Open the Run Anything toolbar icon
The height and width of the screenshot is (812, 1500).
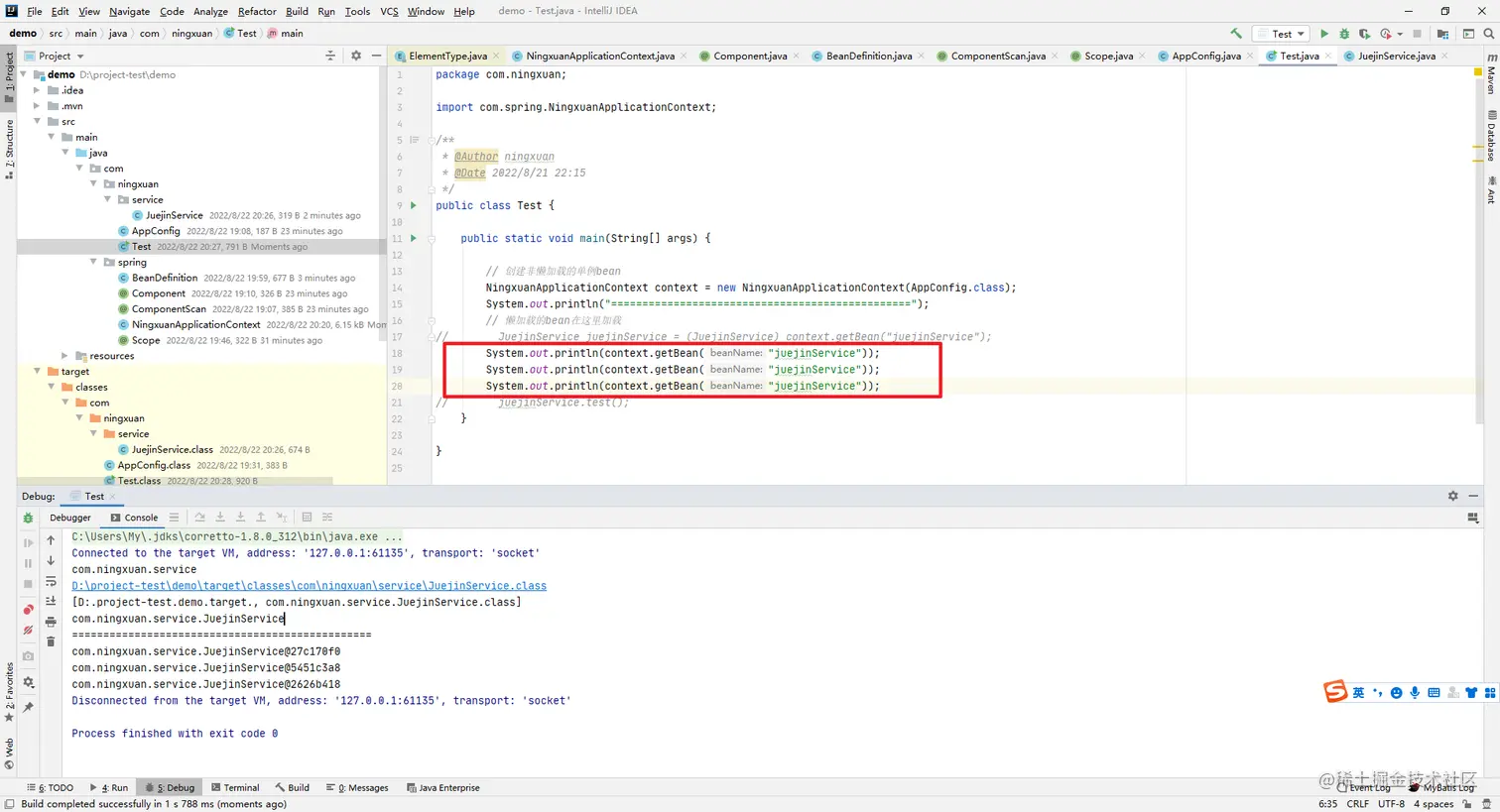pyautogui.click(x=1469, y=34)
